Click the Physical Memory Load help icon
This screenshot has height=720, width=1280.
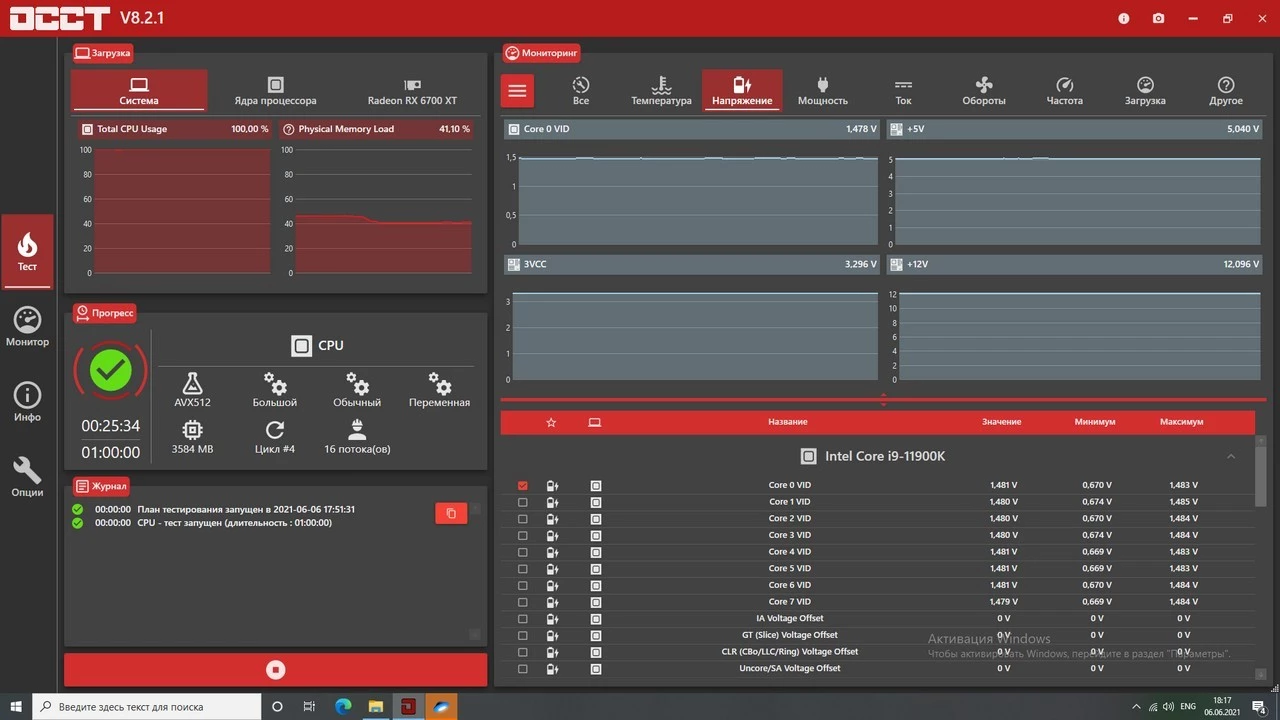289,129
